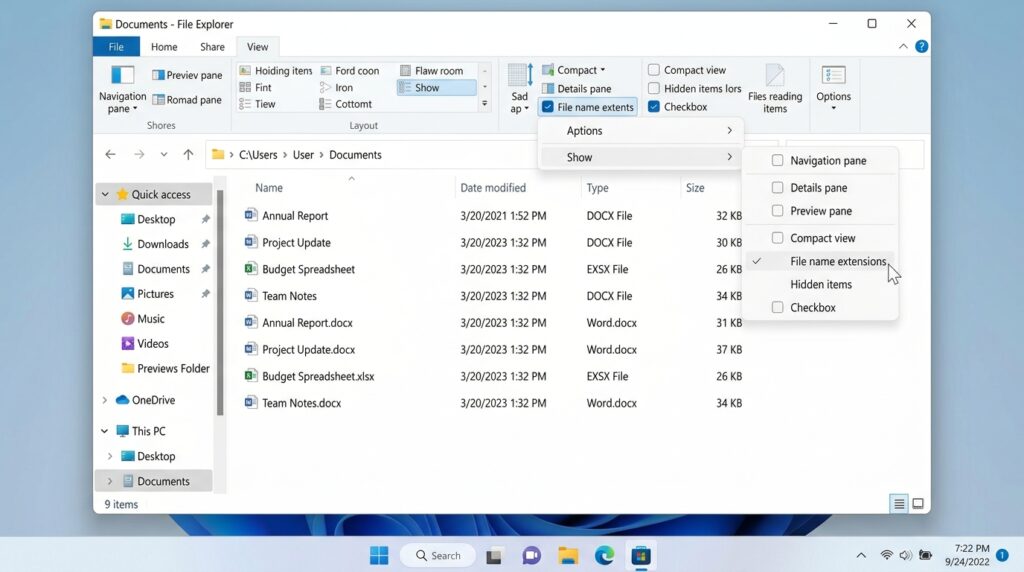Sort by the Type column header
Screen dimensions: 1024x572
[x=598, y=188]
